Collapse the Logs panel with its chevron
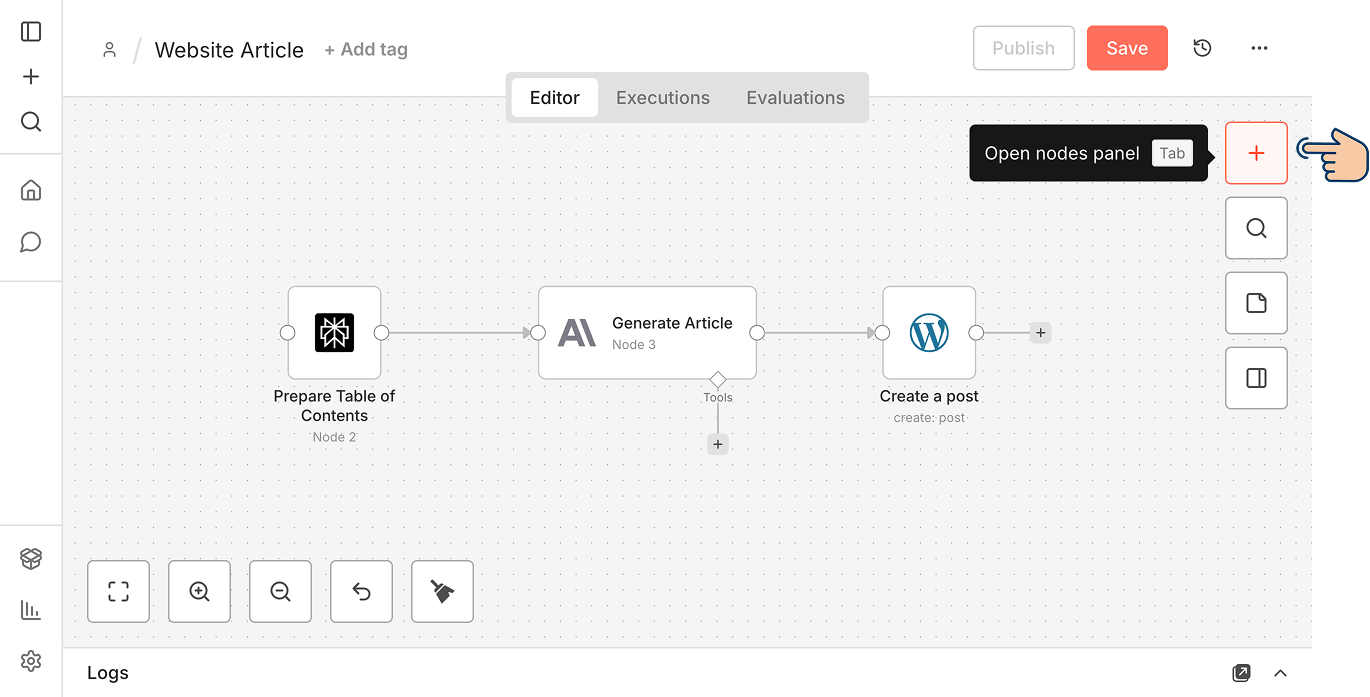This screenshot has width=1370, height=697. (x=1281, y=673)
